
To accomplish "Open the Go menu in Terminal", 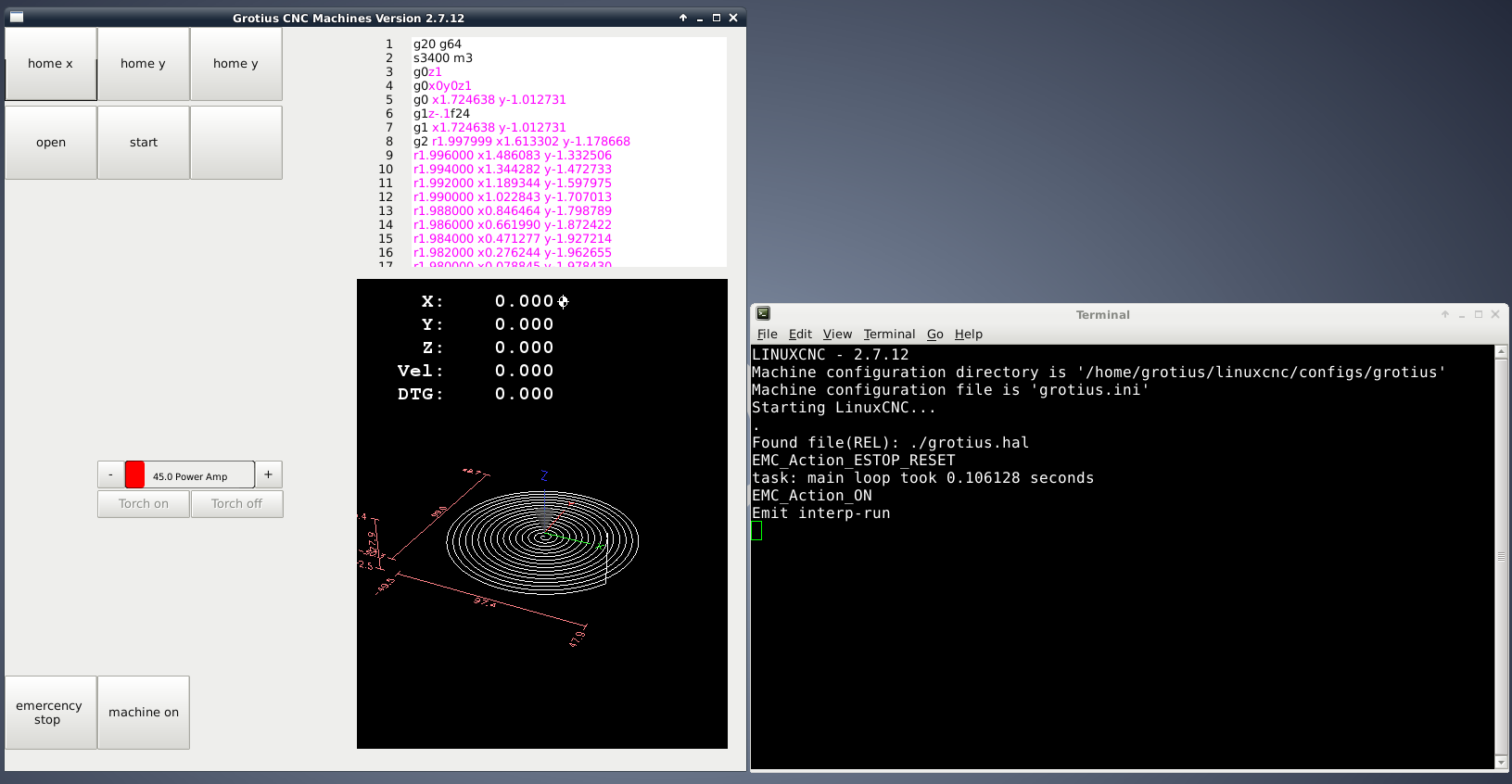I will (x=935, y=335).
